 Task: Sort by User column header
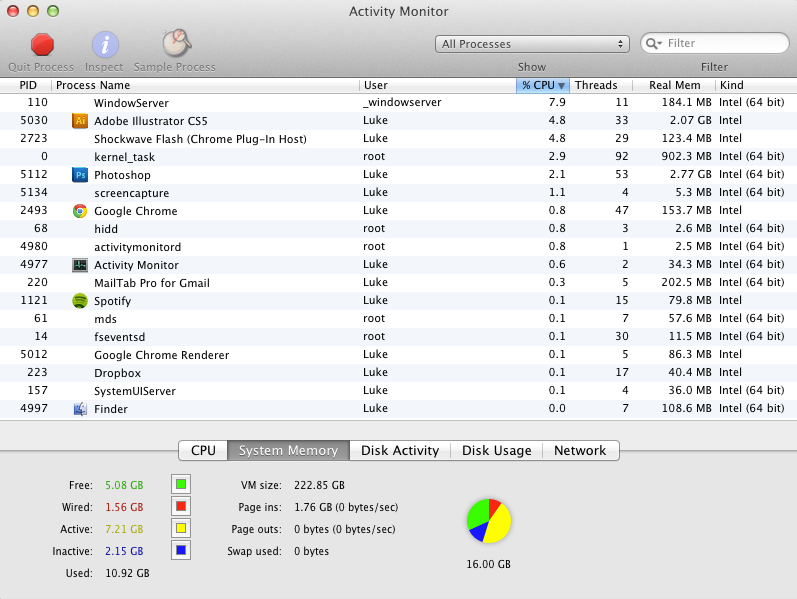click(x=438, y=85)
